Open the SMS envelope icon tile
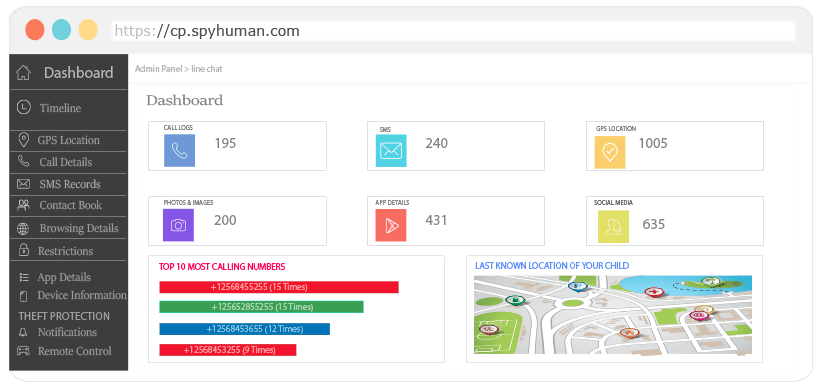This screenshot has height=388, width=818. tap(391, 151)
